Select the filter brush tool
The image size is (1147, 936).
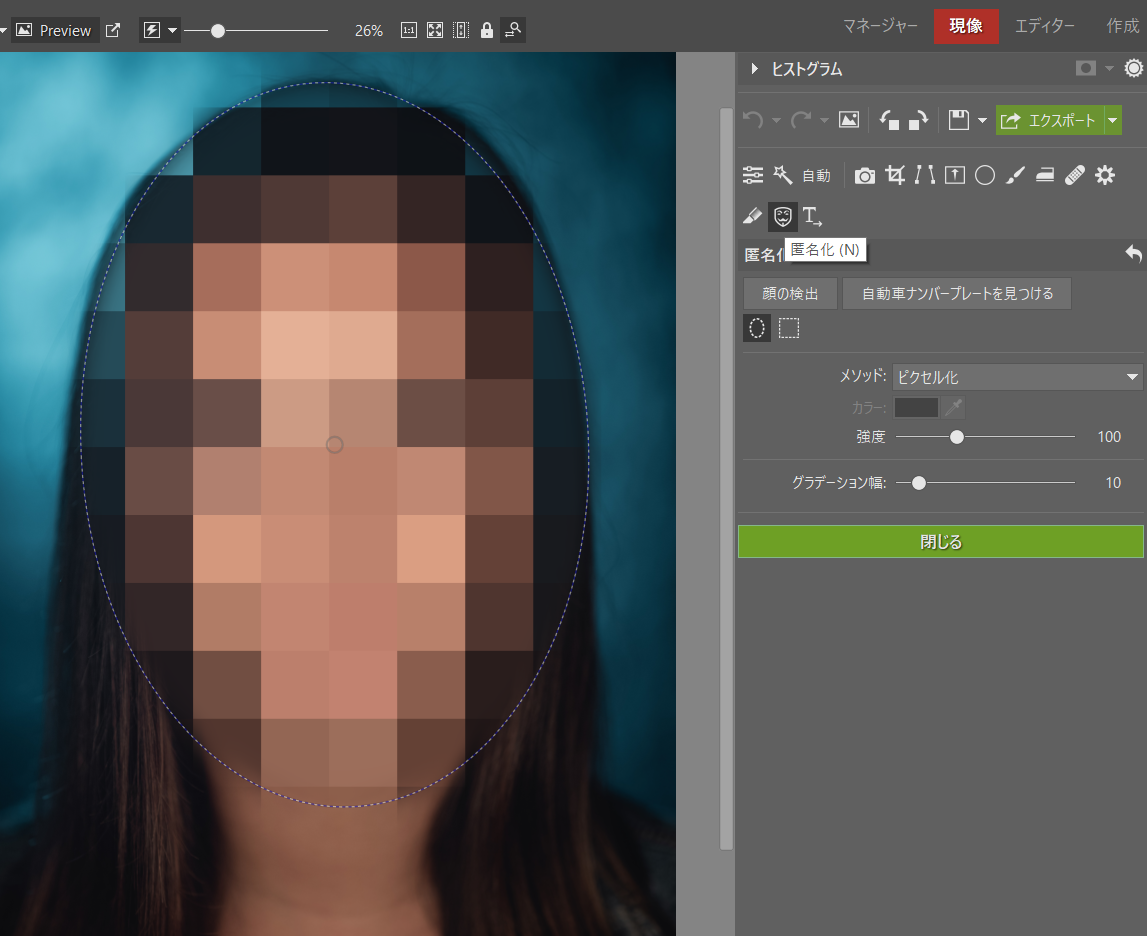[1015, 175]
